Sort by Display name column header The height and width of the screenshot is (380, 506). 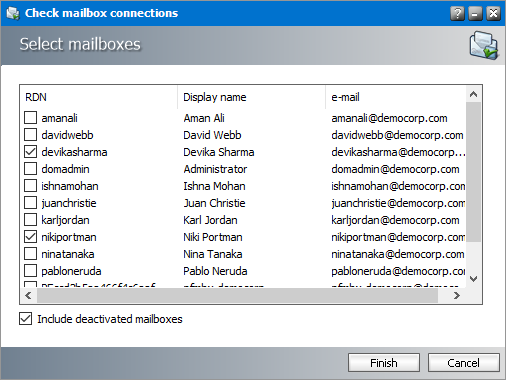pos(251,97)
